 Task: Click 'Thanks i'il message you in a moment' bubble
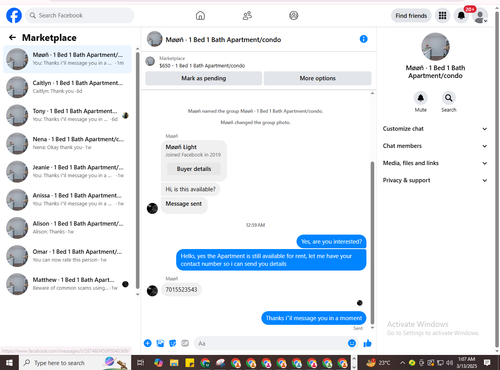pyautogui.click(x=314, y=318)
